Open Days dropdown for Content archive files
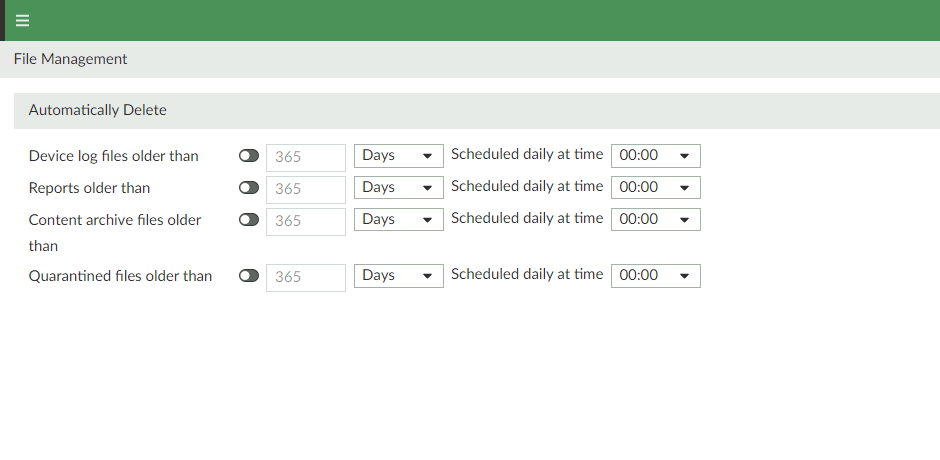This screenshot has width=940, height=460. (398, 220)
